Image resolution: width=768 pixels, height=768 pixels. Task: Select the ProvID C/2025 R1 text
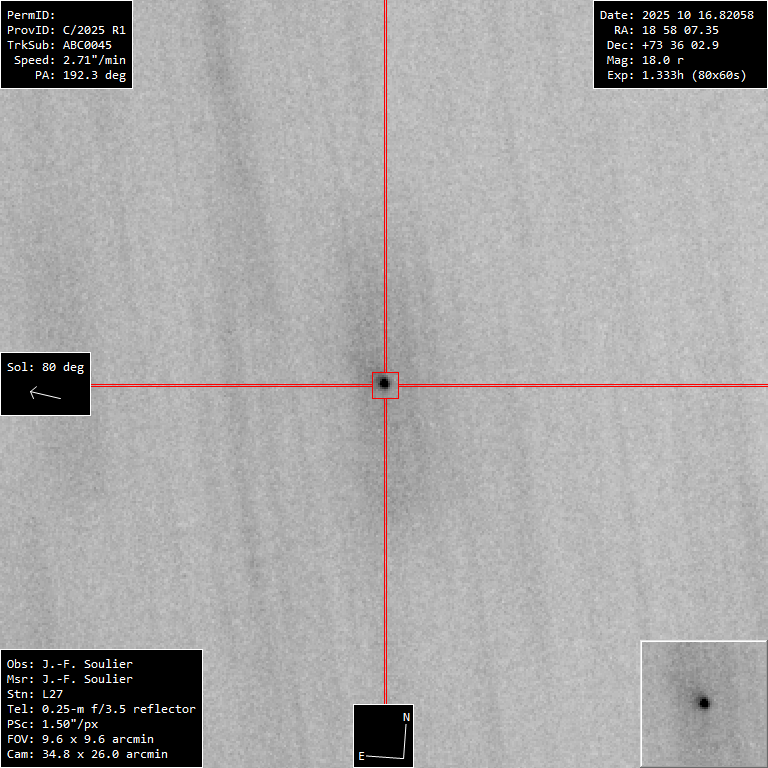click(66, 30)
